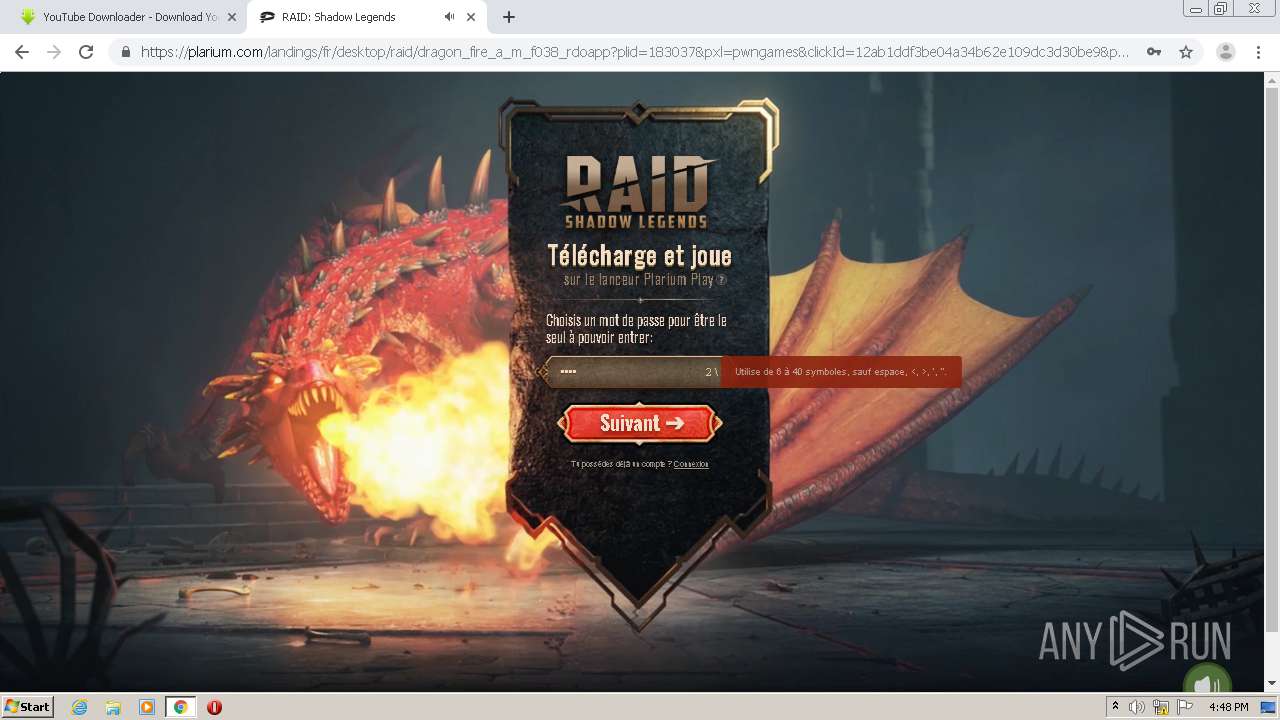Click the Plarium Play help question mark
1280x720 pixels.
(x=722, y=280)
